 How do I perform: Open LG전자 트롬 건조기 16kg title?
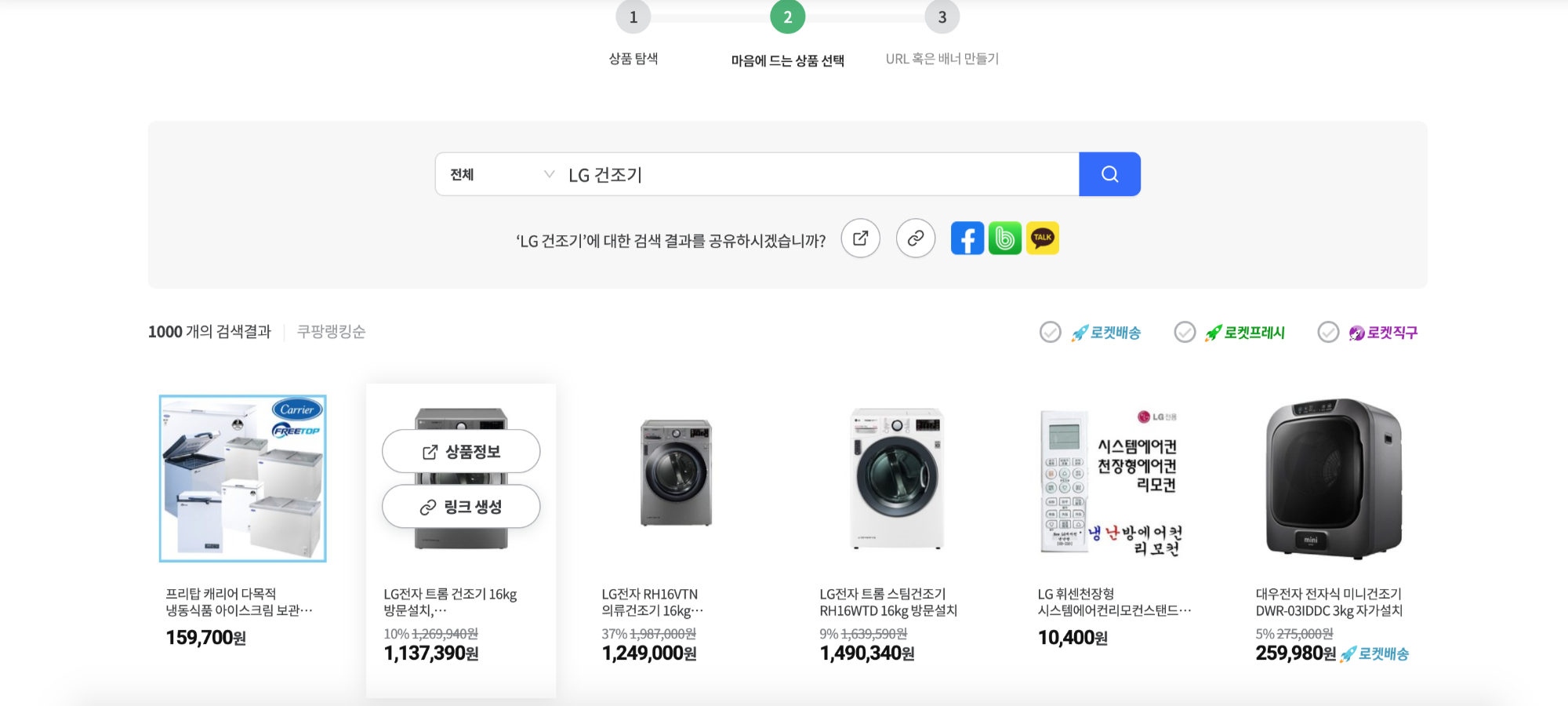[x=450, y=602]
